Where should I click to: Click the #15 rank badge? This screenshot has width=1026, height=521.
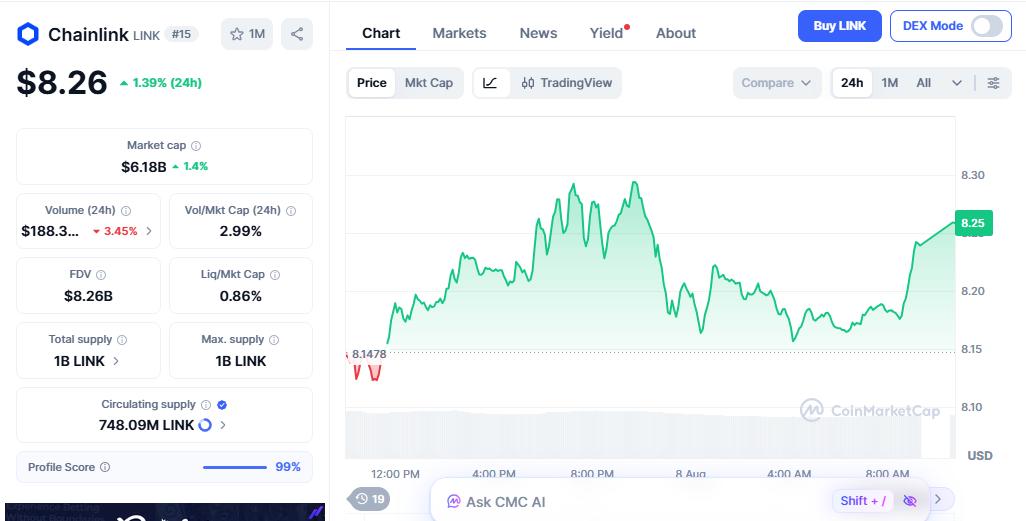point(181,34)
